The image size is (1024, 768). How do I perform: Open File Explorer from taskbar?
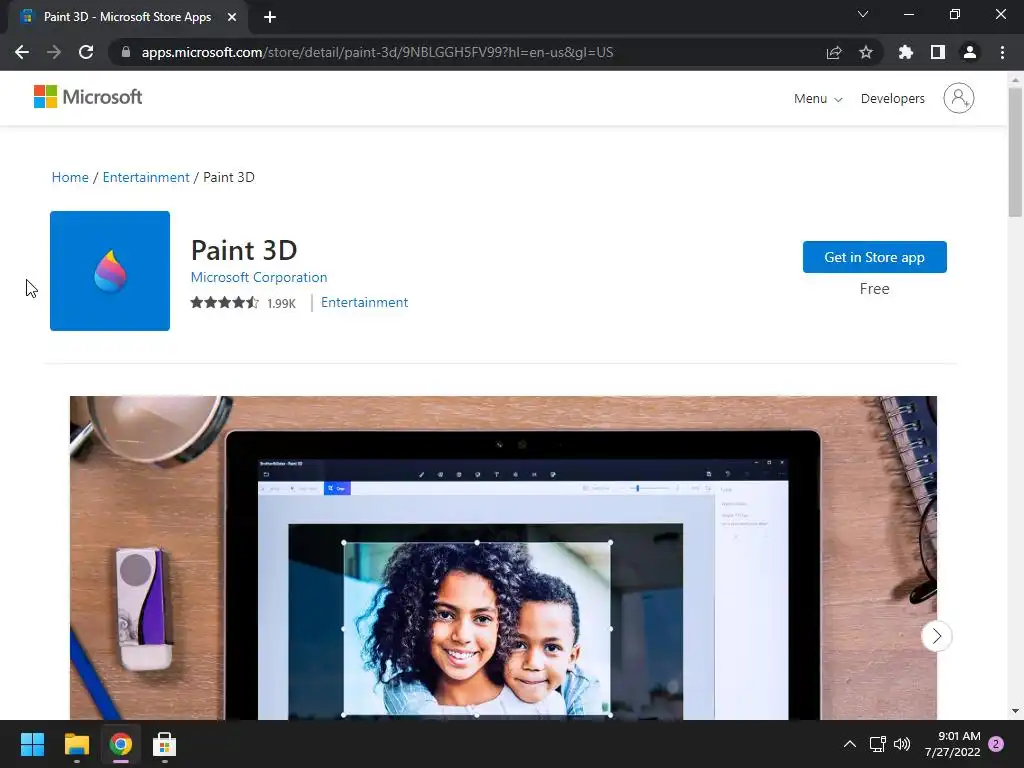pyautogui.click(x=76, y=744)
